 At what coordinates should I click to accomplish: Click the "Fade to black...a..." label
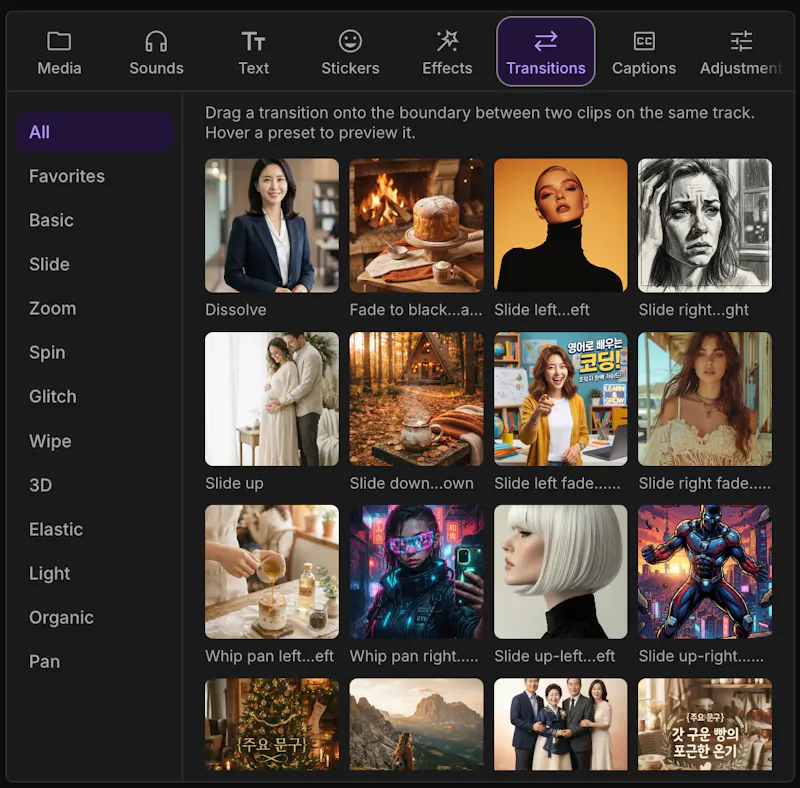[x=416, y=310]
